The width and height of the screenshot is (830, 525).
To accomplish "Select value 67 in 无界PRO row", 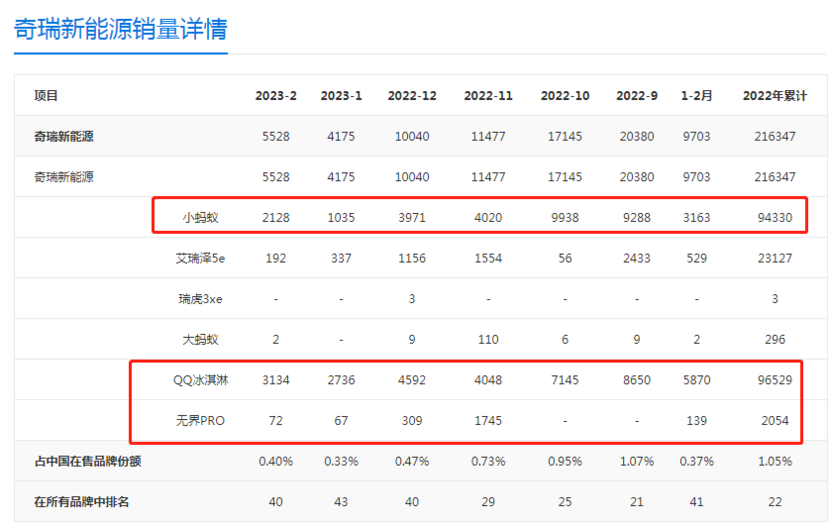I will point(341,421).
